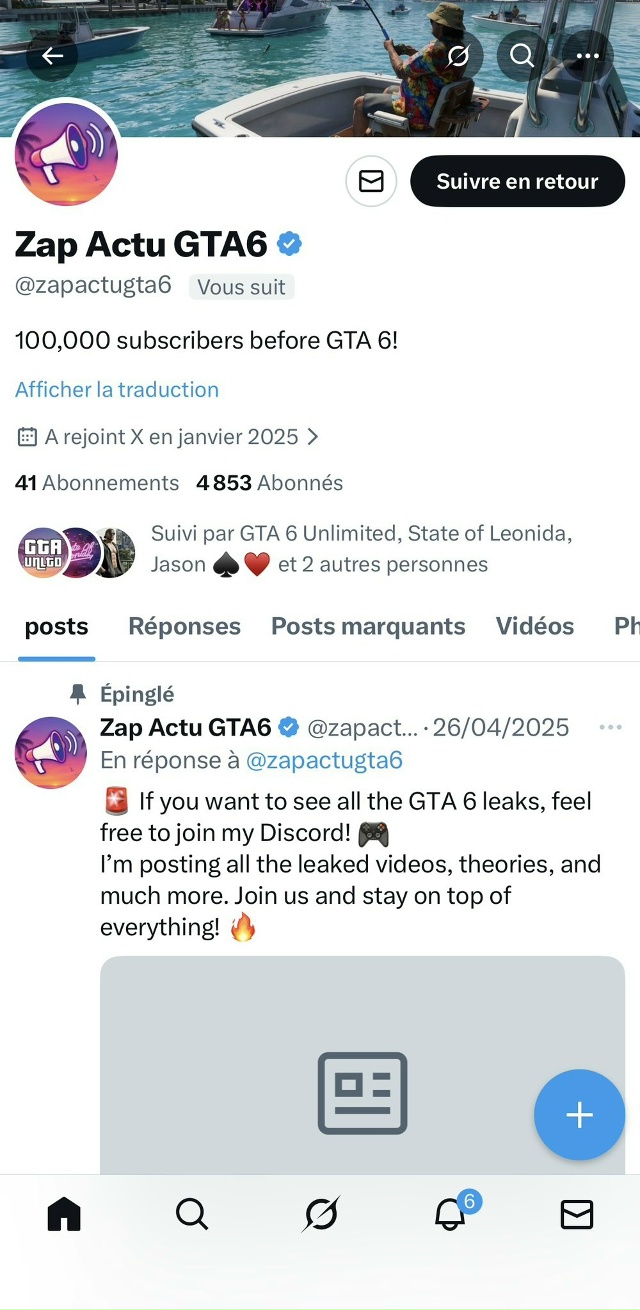Screen dimensions: 640x1310
Task: Switch to the Réponses tab
Action: 184,627
